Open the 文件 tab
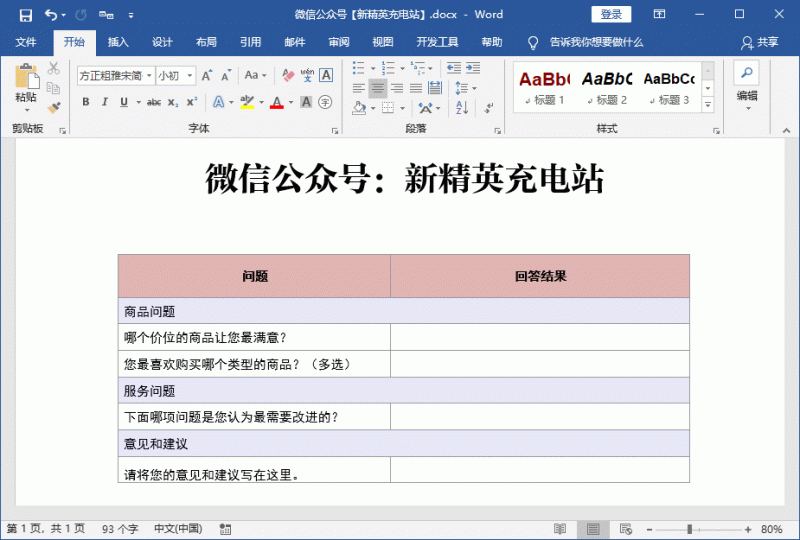 (x=26, y=42)
